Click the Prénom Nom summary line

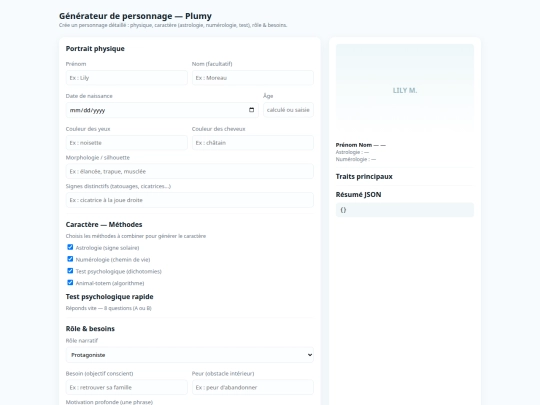(361, 145)
